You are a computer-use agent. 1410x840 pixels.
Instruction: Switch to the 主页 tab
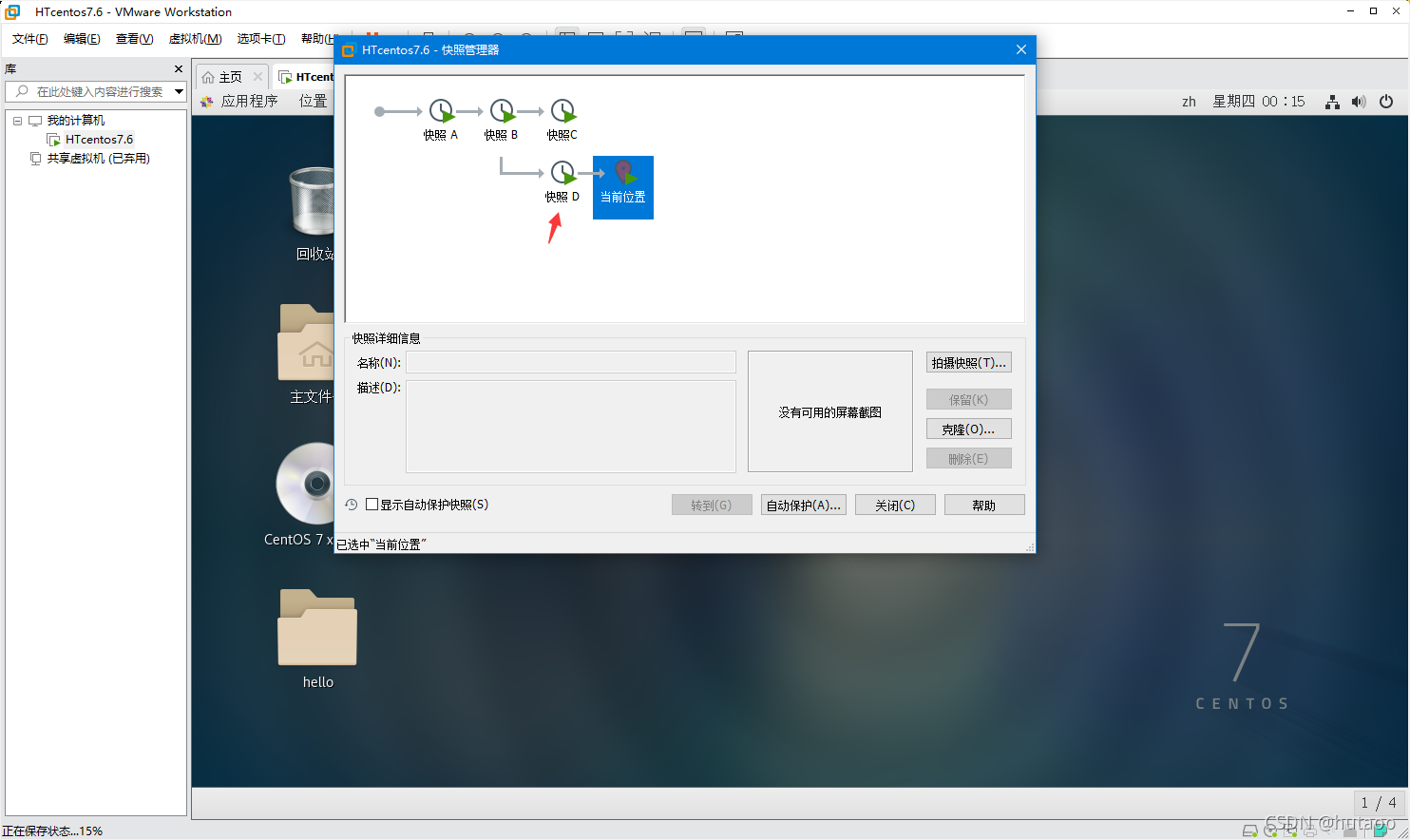coord(231,77)
